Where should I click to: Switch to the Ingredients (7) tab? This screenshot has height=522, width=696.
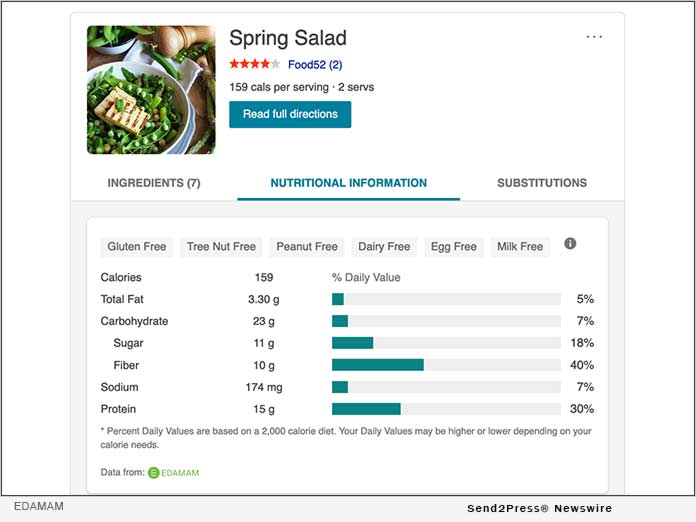pos(154,183)
